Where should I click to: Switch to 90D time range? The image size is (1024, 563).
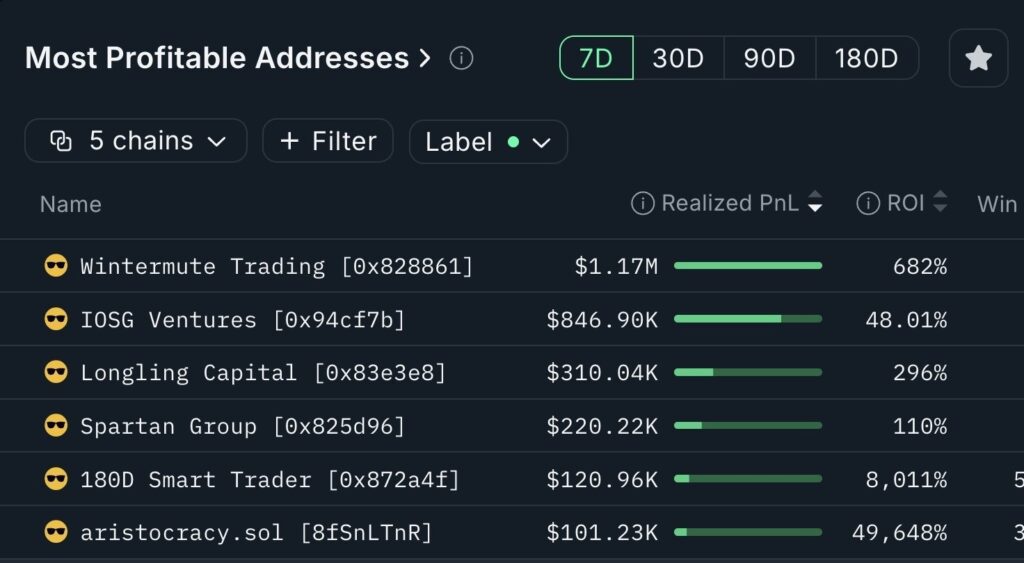click(x=769, y=58)
